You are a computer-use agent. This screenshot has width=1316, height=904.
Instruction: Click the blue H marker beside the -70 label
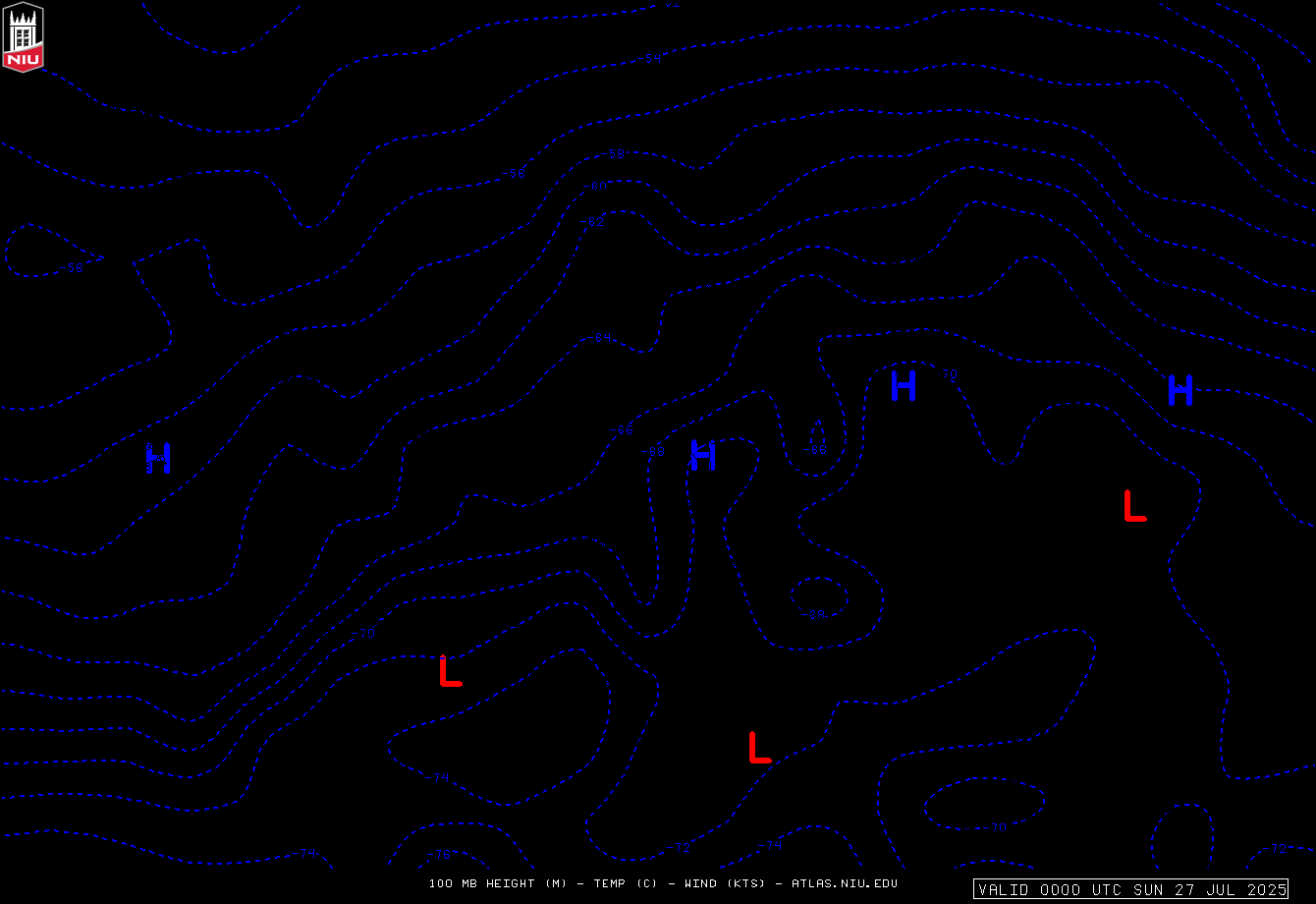coord(904,385)
